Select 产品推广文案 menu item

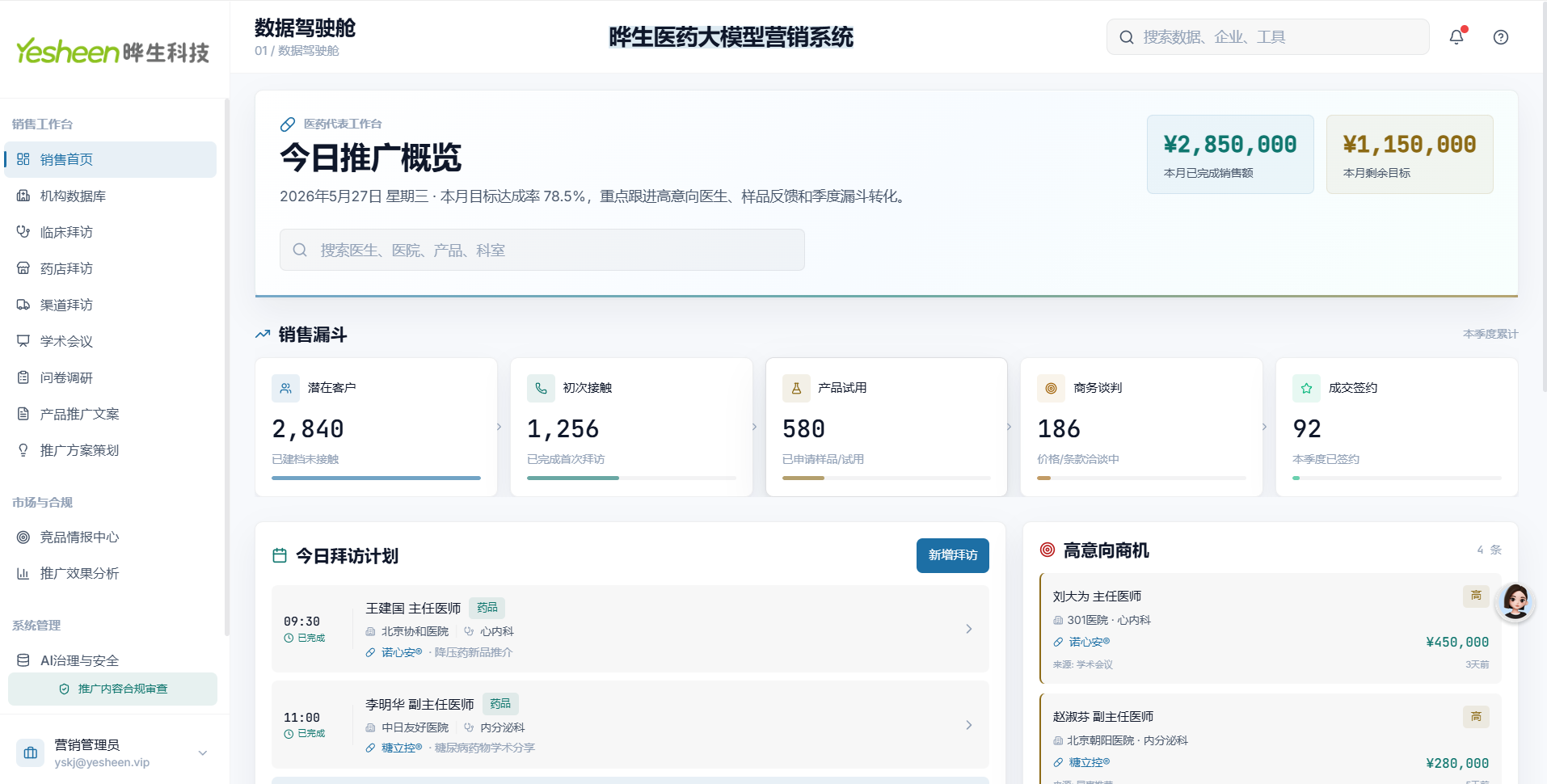pos(111,414)
